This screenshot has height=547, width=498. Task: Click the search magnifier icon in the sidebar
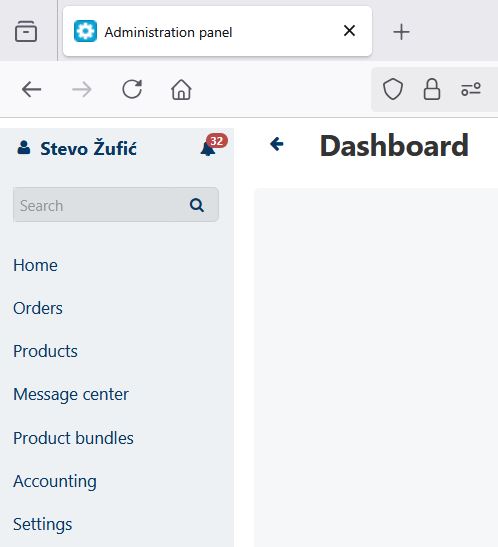click(x=197, y=205)
